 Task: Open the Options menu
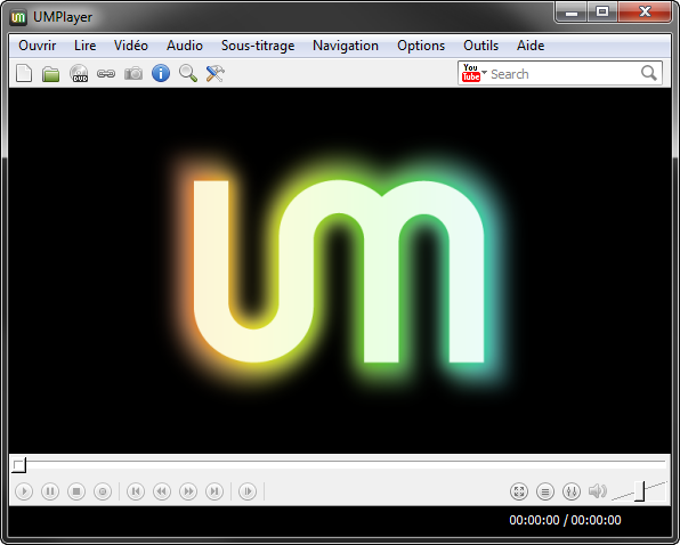421,46
